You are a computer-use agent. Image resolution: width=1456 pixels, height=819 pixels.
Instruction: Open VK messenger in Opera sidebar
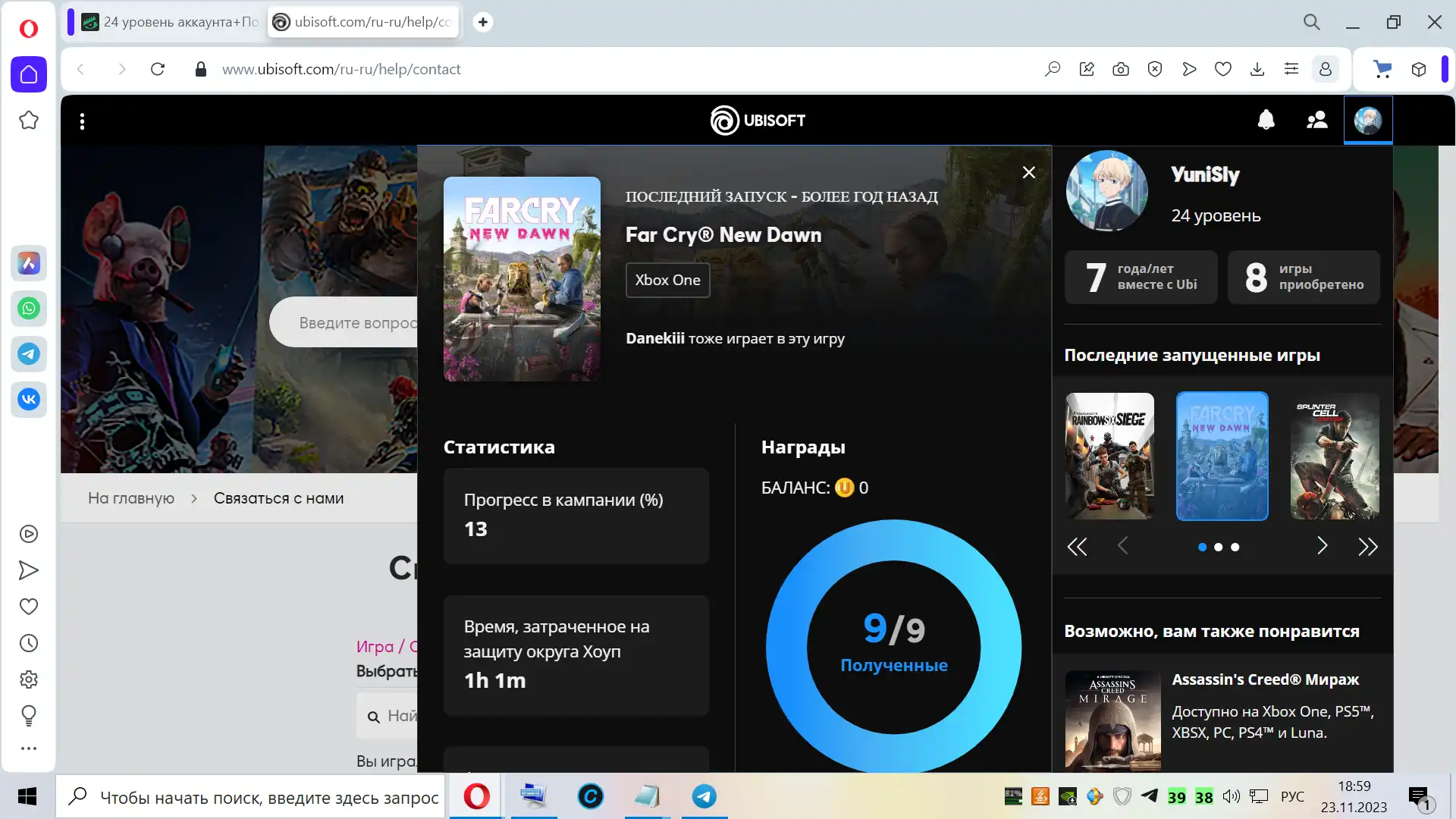coord(29,400)
